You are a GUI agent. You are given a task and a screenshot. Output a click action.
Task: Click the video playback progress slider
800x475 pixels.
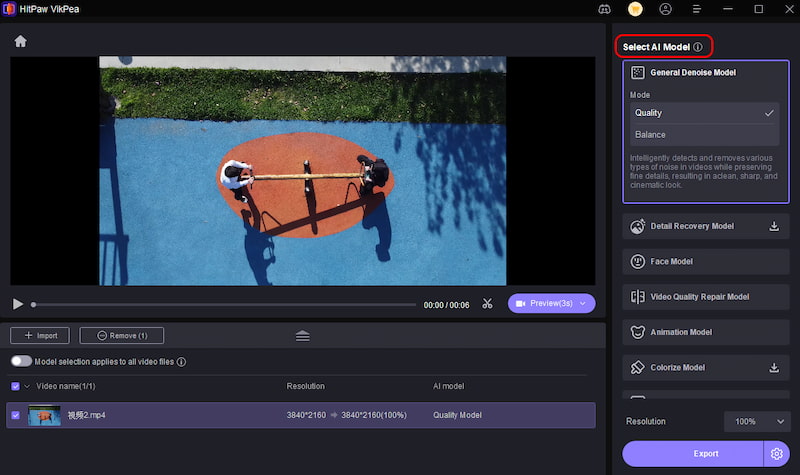(223, 305)
